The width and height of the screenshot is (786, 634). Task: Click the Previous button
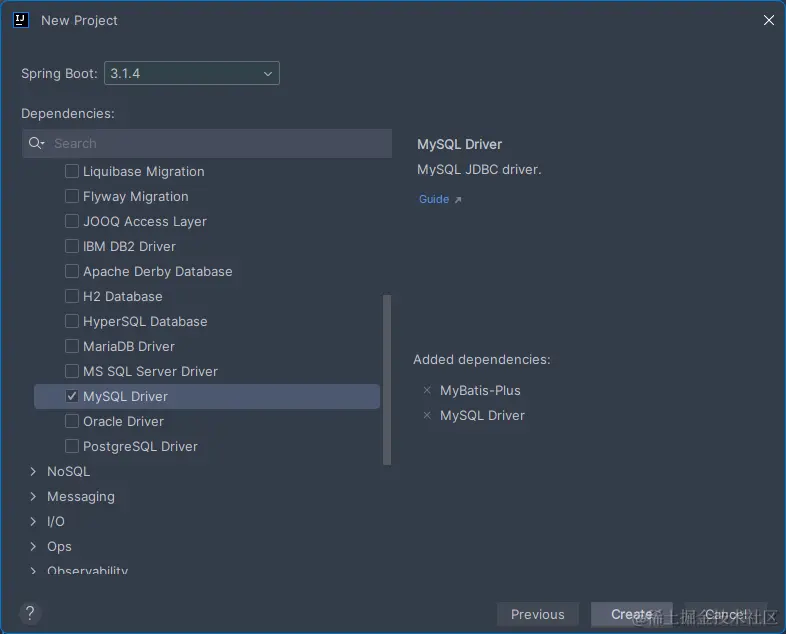[537, 614]
